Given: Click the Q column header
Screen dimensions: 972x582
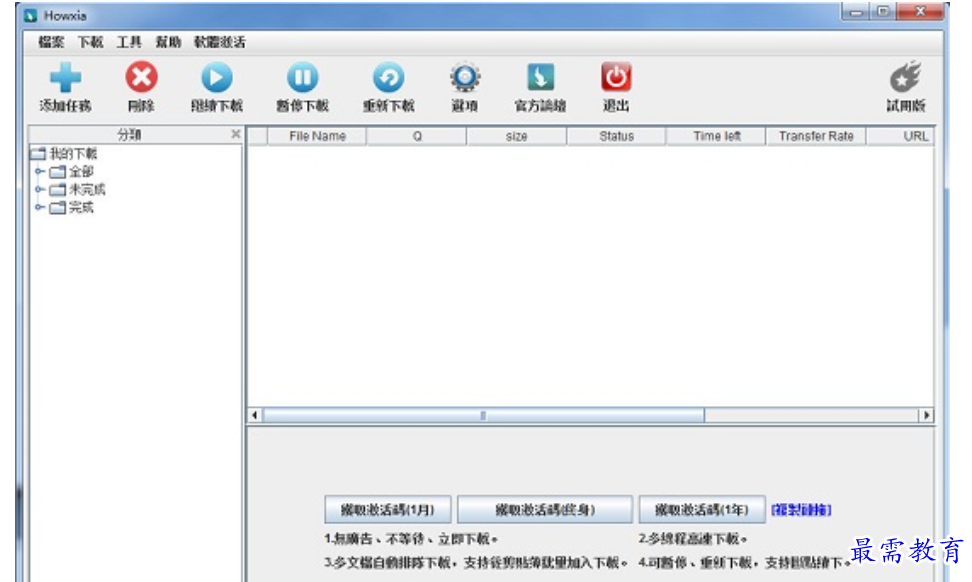Looking at the screenshot, I should point(417,136).
